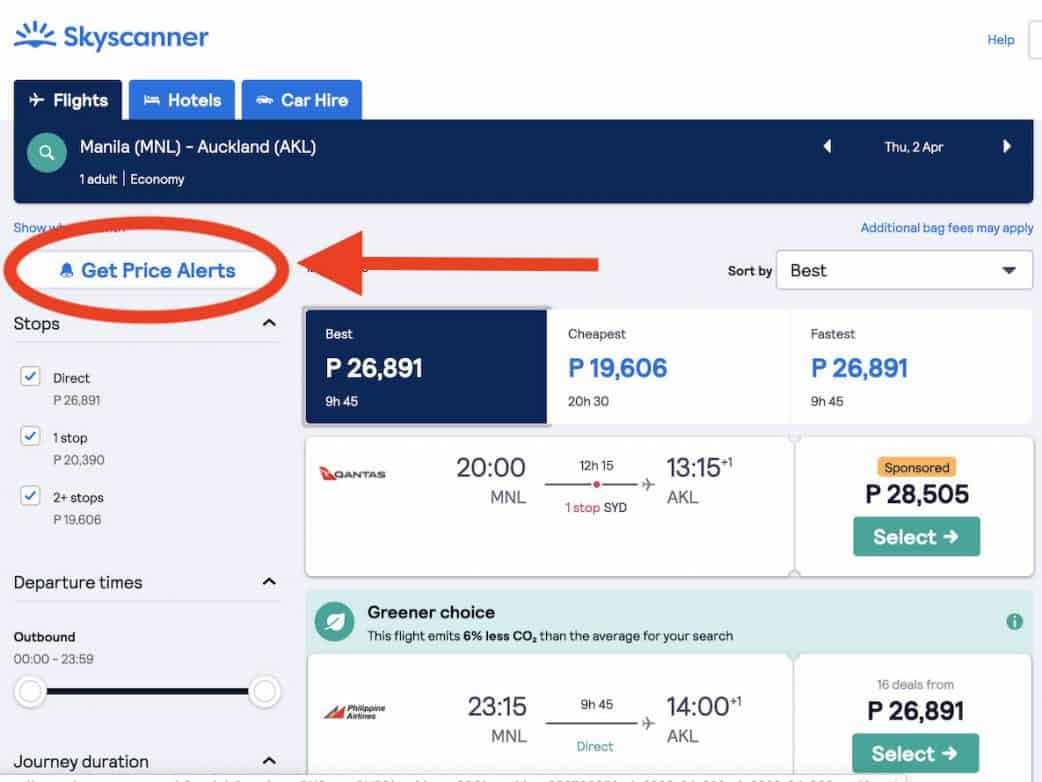This screenshot has height=782, width=1042.
Task: Click Get Price Alerts button
Action: click(x=148, y=271)
